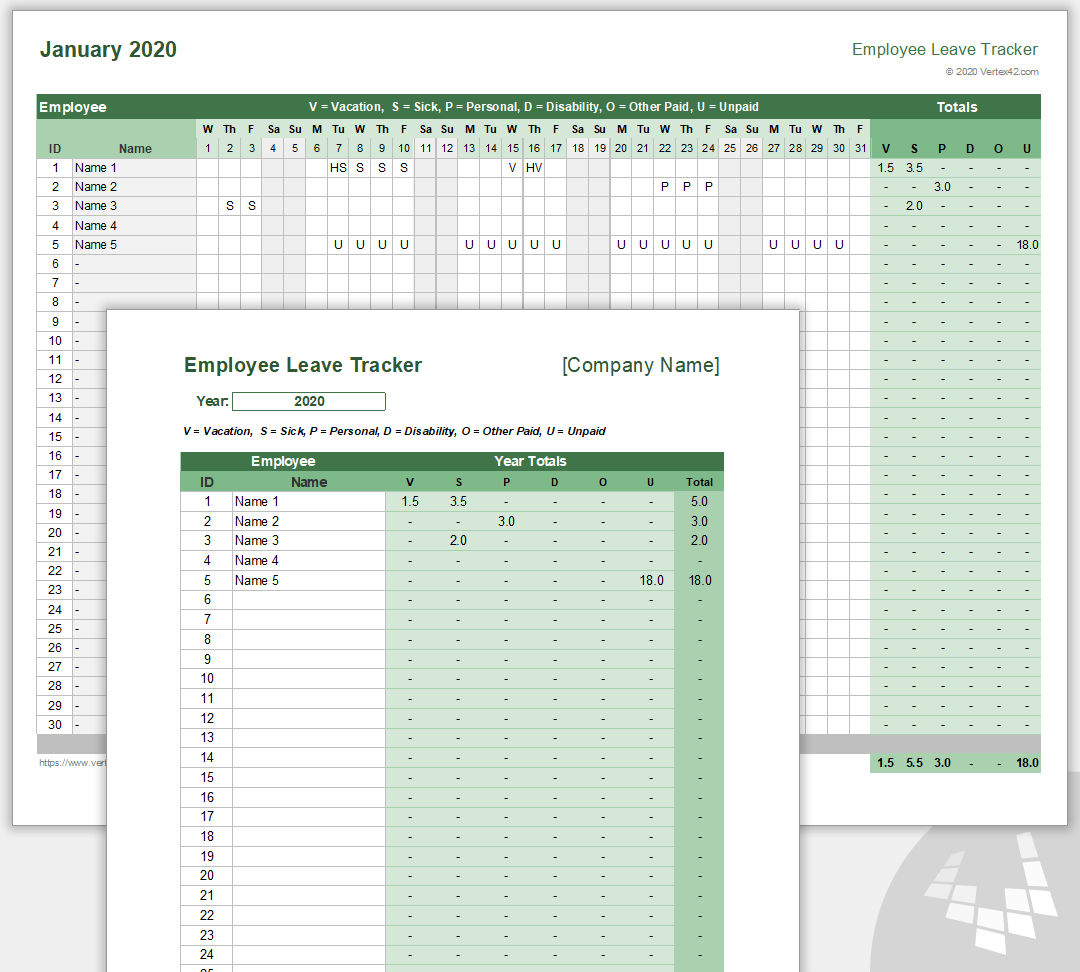Select the 3.0 Personal total for Name 2

tap(506, 520)
